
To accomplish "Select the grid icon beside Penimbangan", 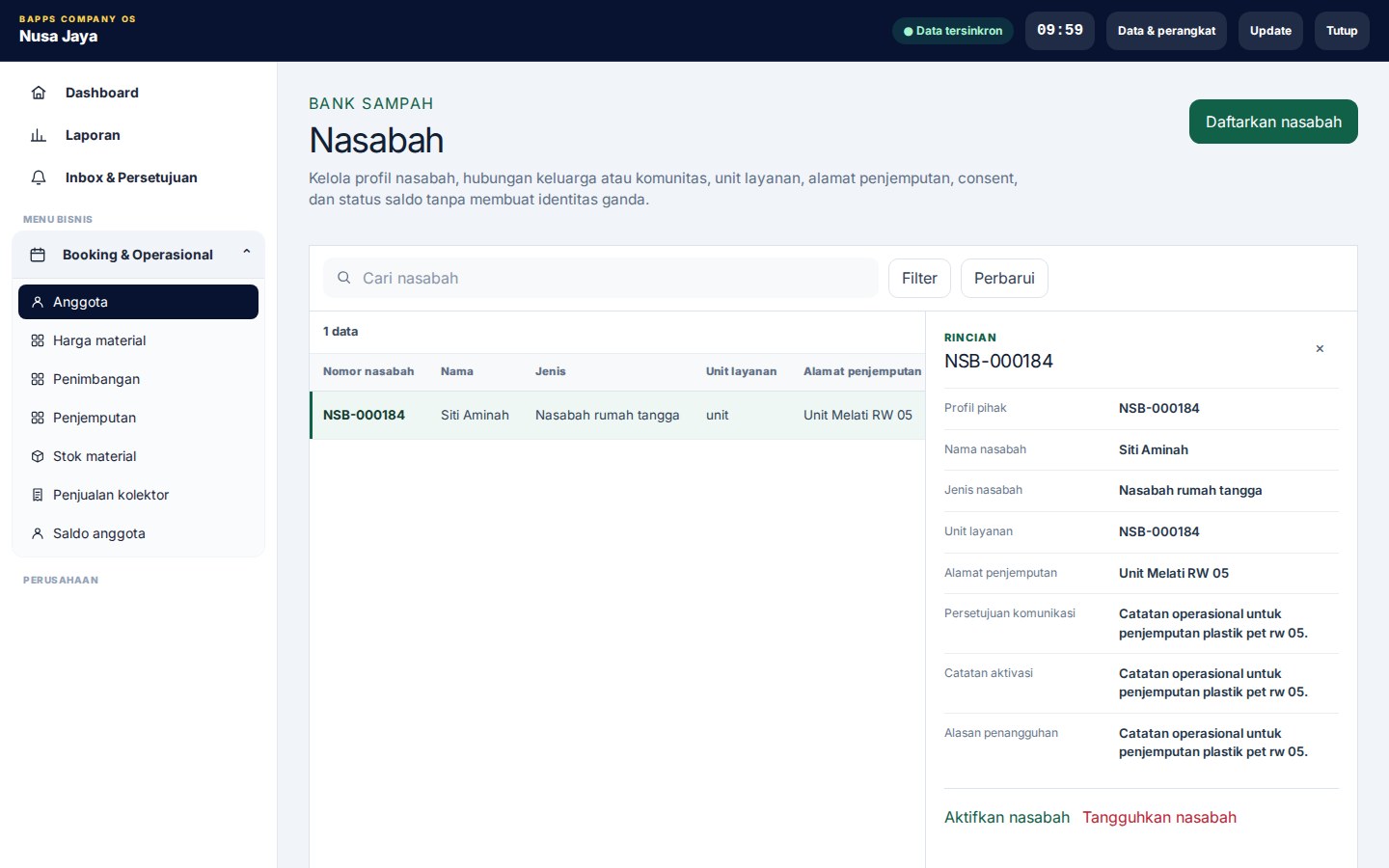I will click(38, 379).
